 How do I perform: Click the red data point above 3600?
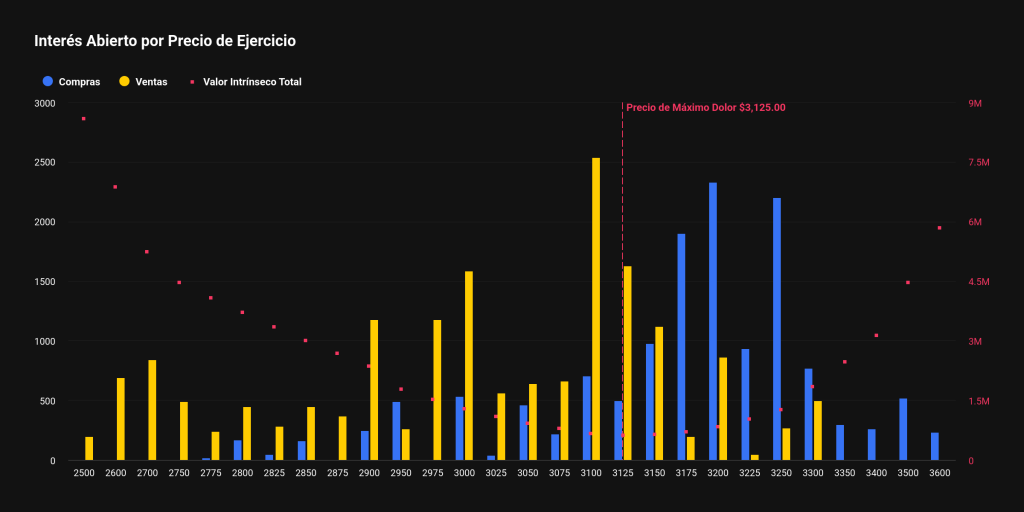click(939, 228)
